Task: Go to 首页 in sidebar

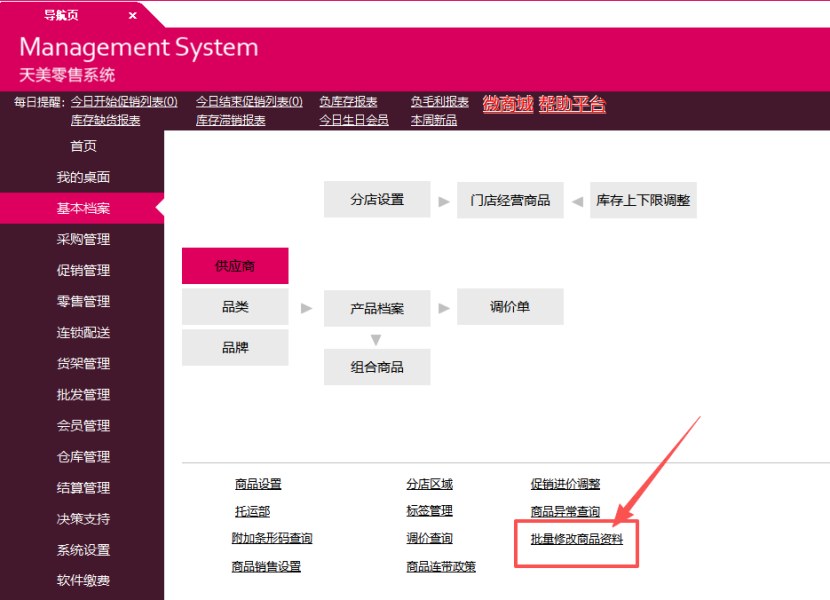Action: pyautogui.click(x=83, y=146)
